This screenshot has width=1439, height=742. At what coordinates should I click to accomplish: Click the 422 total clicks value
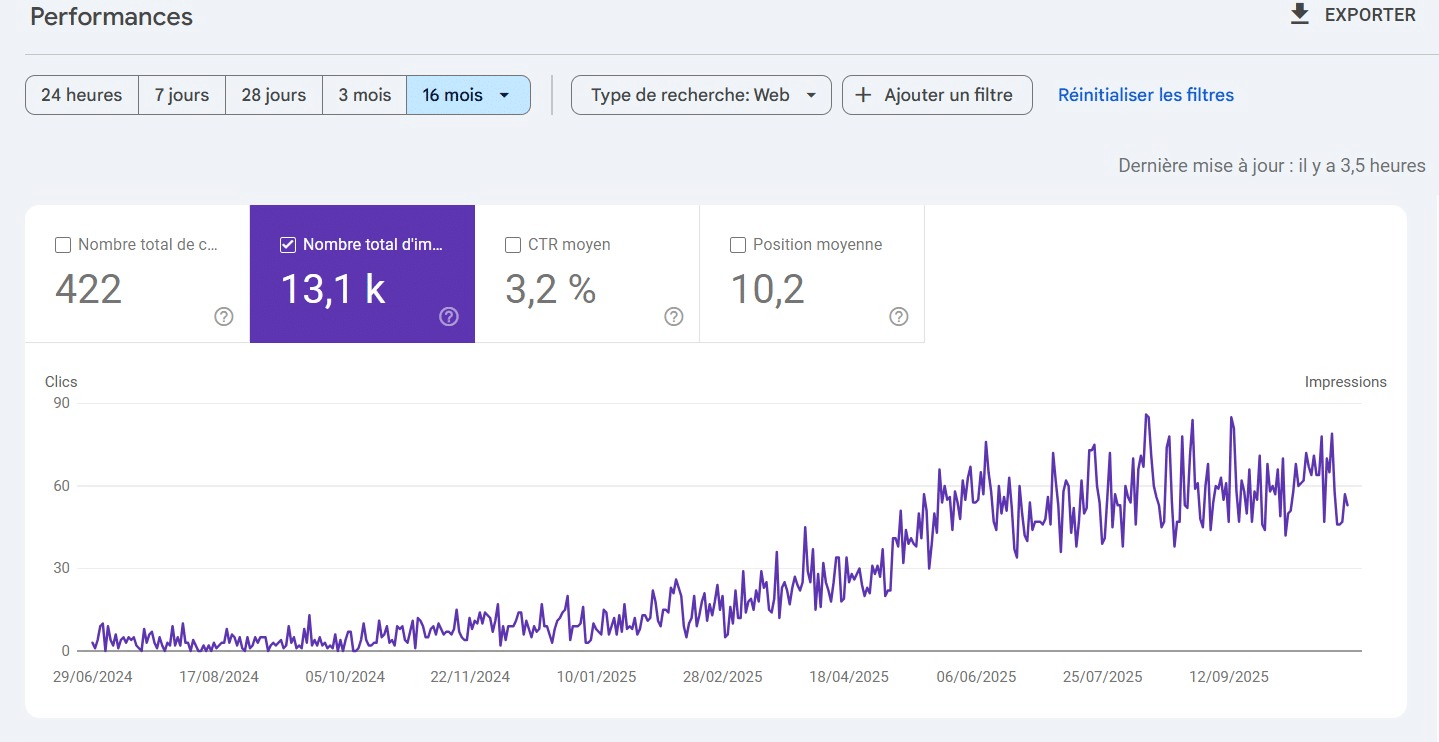tap(89, 289)
